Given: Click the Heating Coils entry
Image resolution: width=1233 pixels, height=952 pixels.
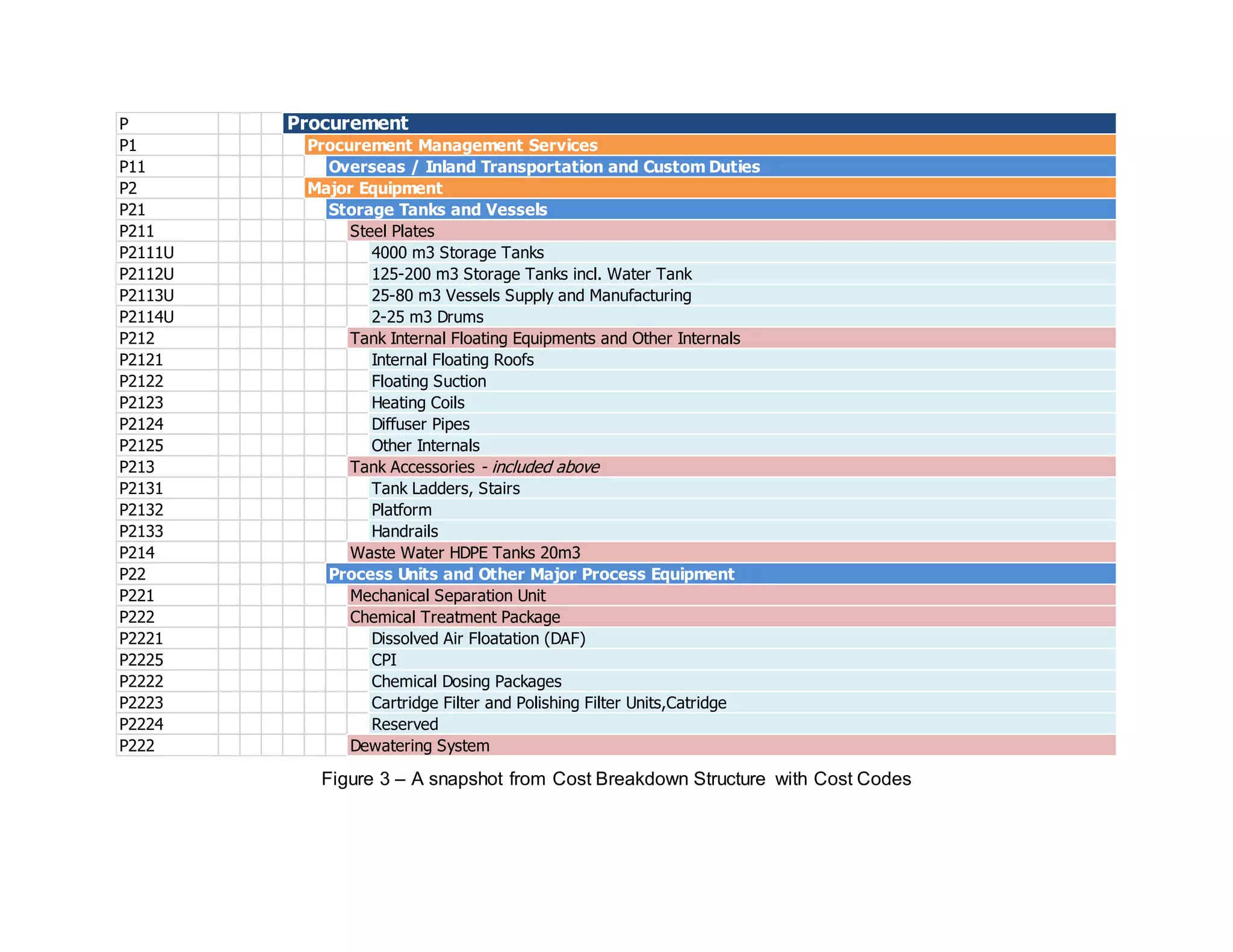Looking at the screenshot, I should [x=742, y=403].
